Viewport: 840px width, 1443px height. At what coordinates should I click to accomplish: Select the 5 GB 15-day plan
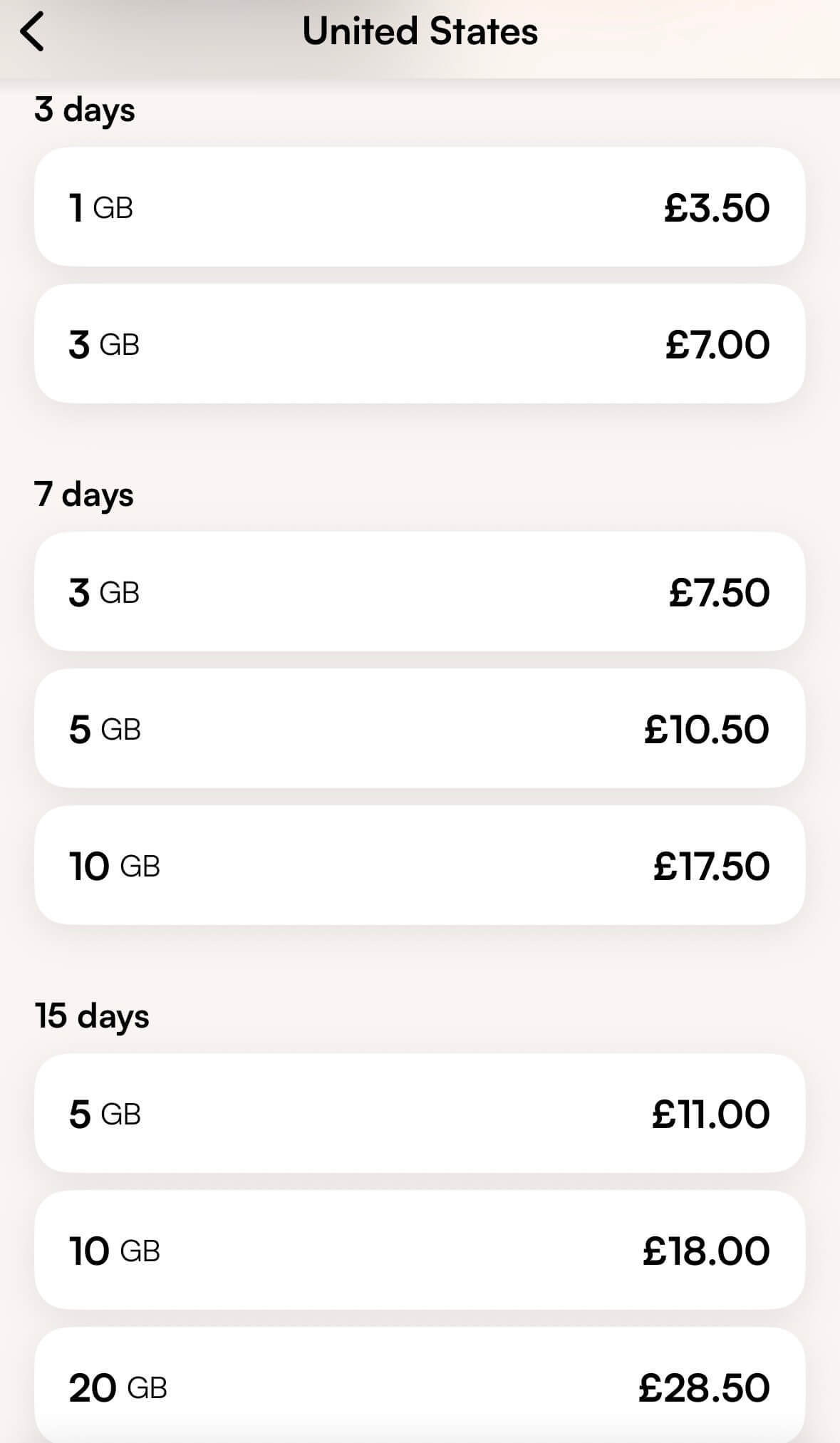[x=419, y=1114]
